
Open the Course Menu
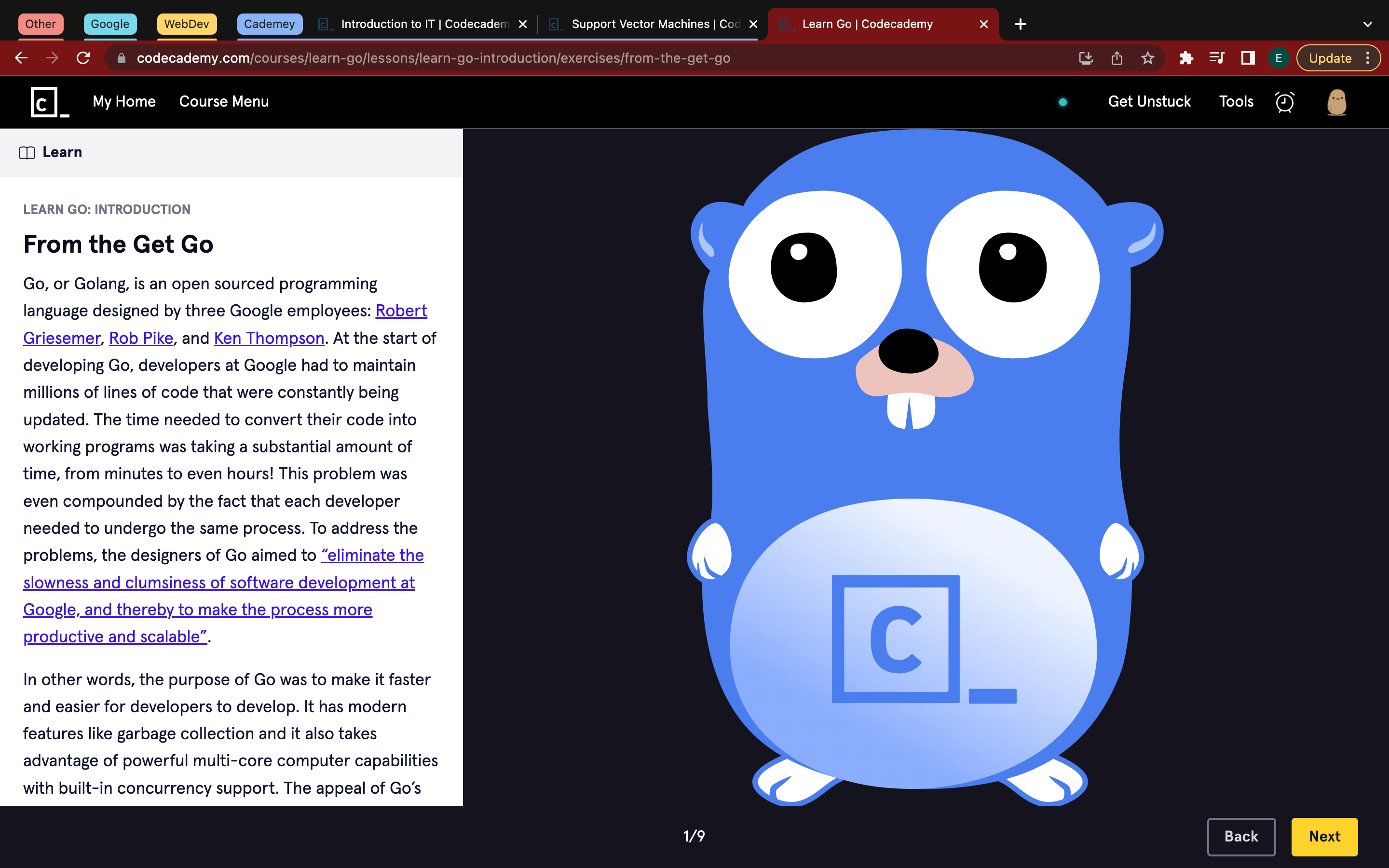click(224, 102)
